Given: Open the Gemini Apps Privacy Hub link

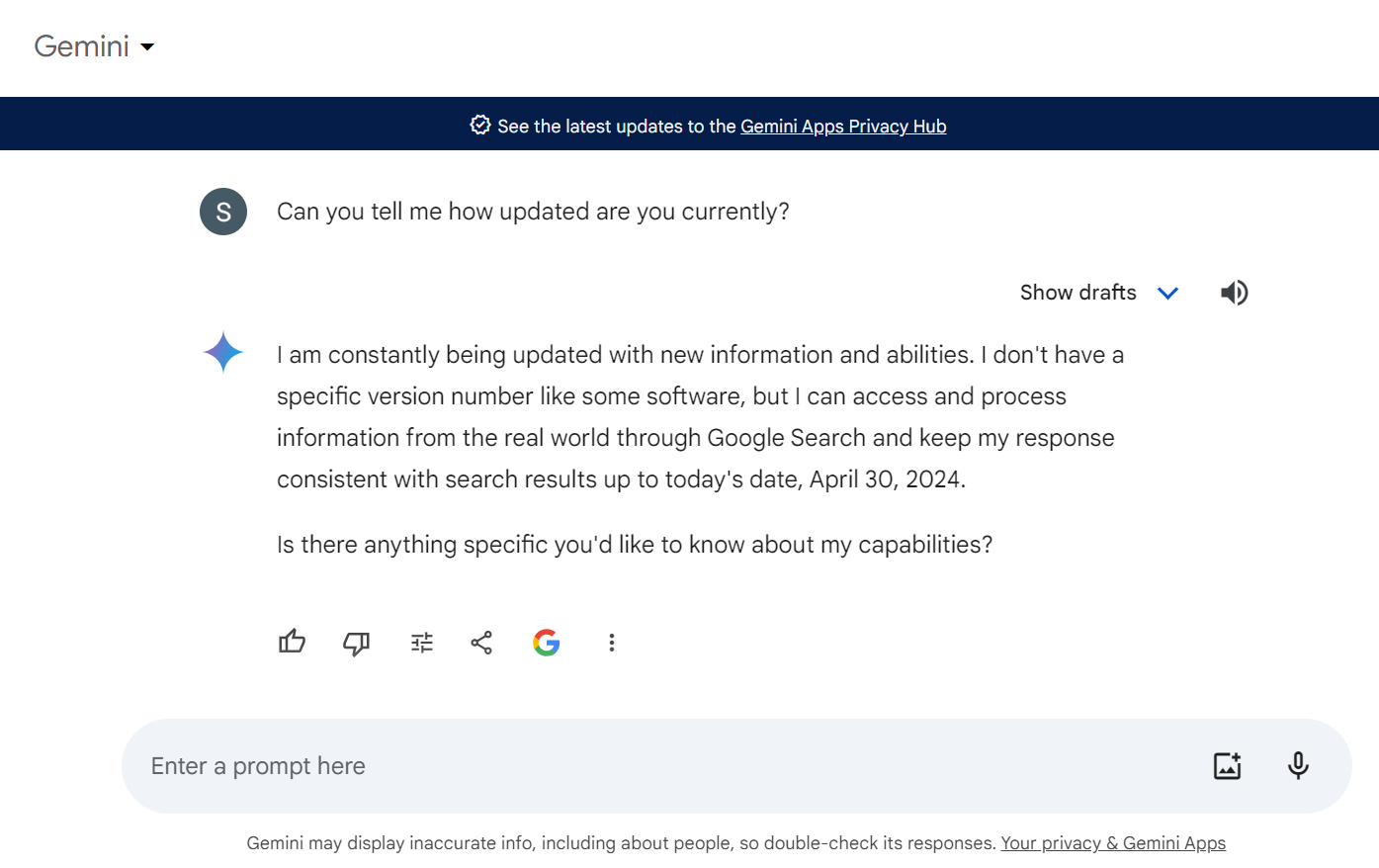Looking at the screenshot, I should [843, 127].
